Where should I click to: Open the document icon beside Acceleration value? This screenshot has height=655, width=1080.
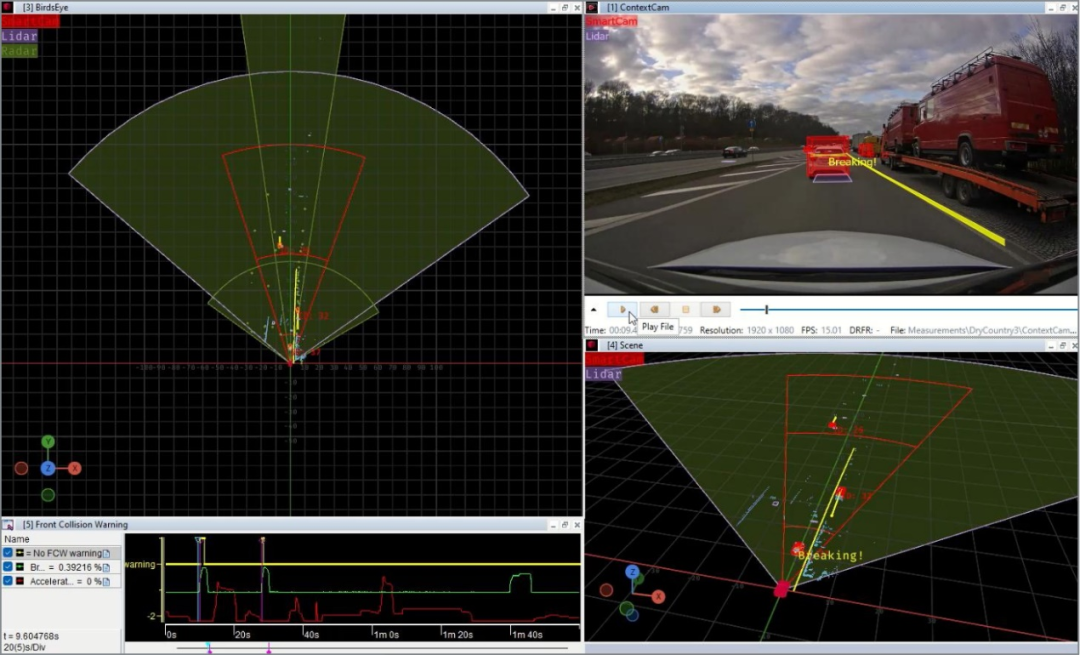[x=106, y=582]
